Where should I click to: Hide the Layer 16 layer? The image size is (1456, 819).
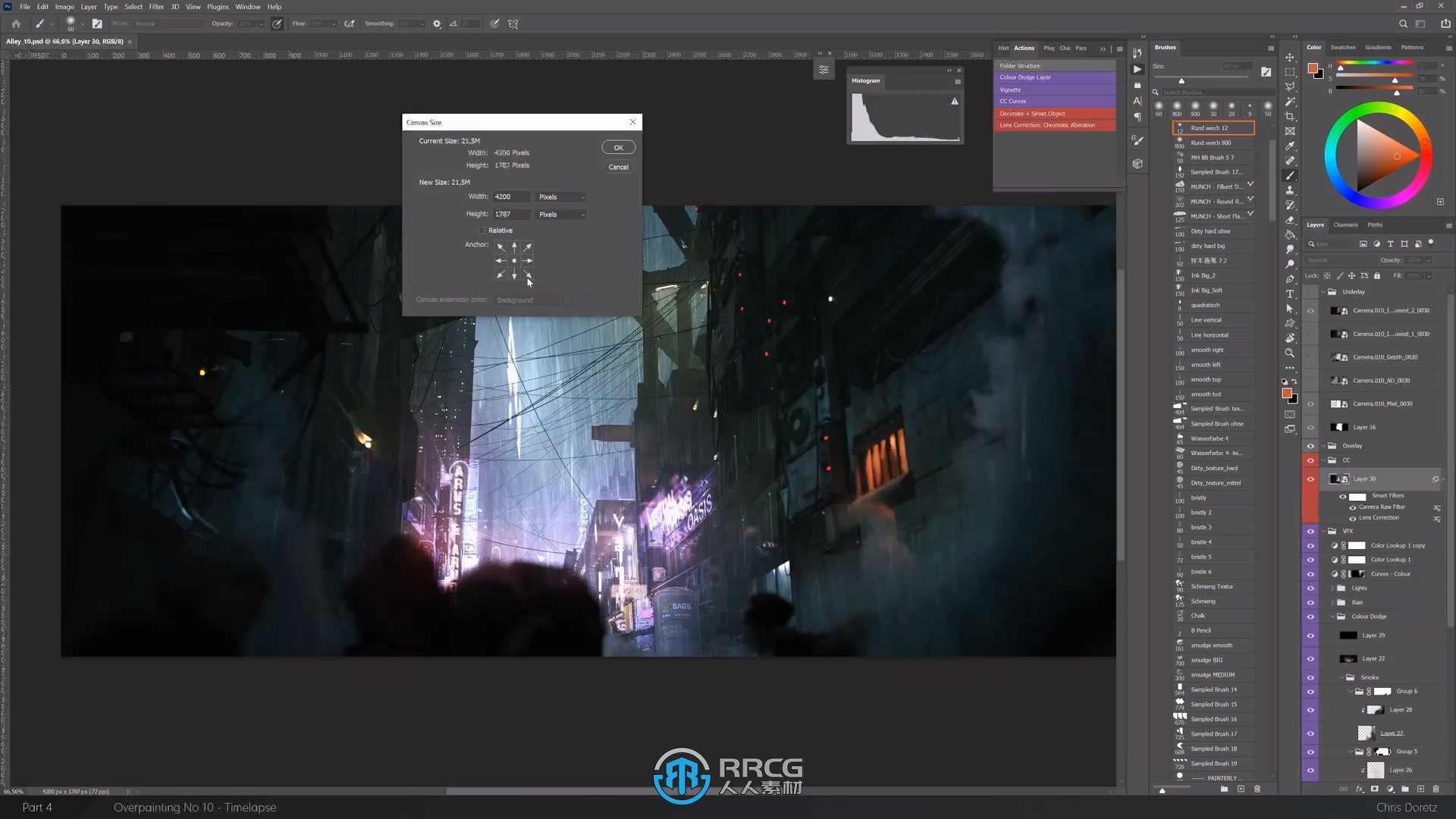(1310, 428)
